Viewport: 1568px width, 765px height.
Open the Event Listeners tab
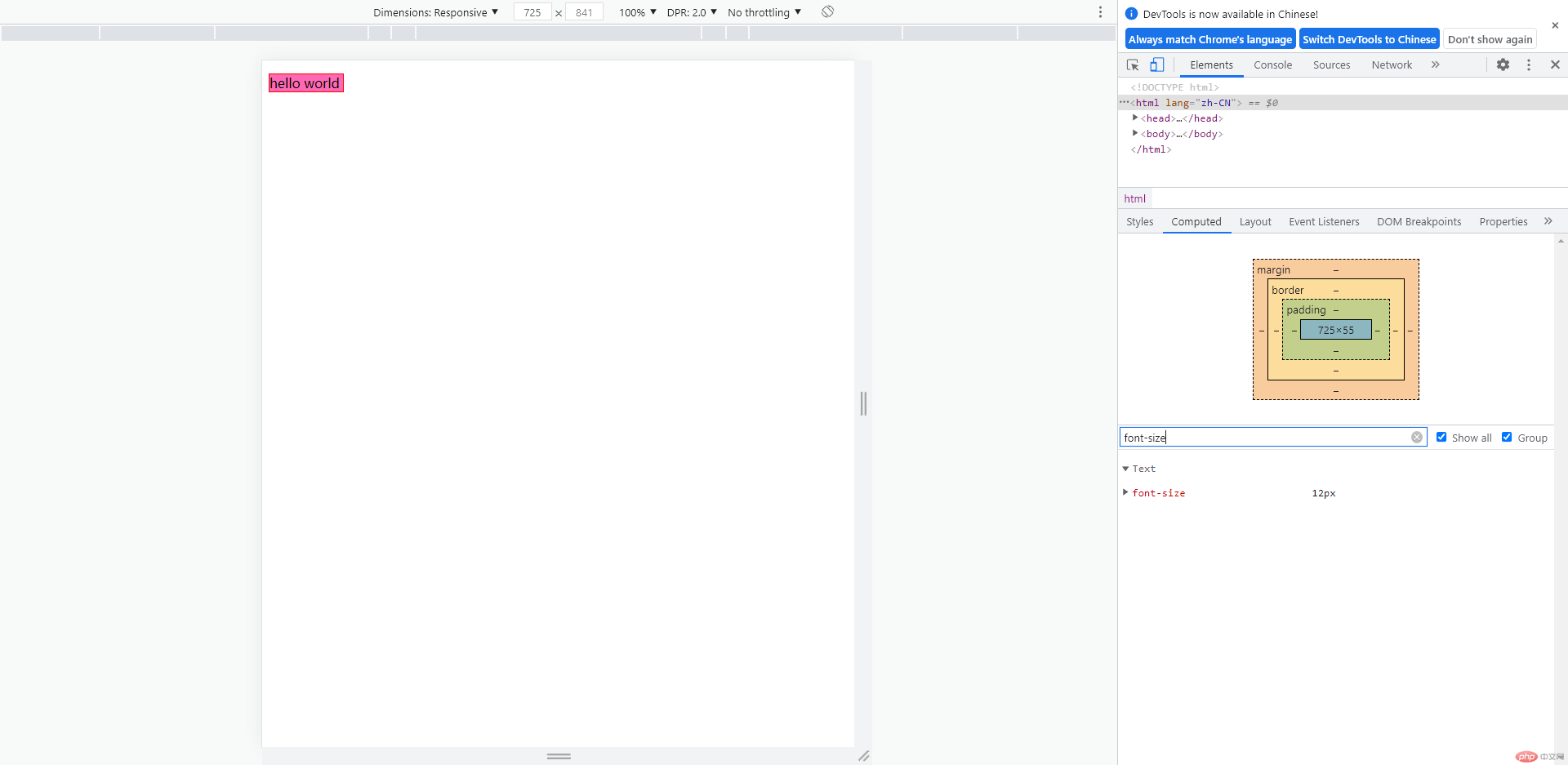coord(1324,222)
